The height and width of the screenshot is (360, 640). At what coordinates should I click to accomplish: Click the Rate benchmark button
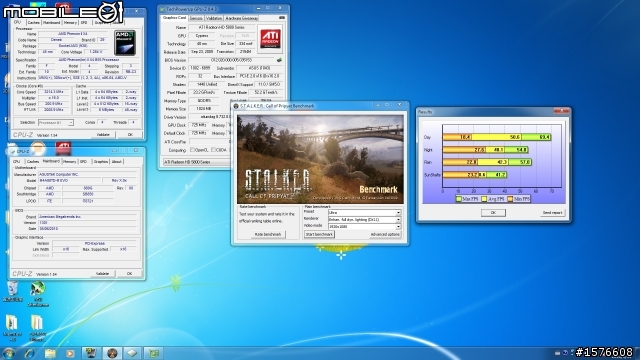(268, 234)
